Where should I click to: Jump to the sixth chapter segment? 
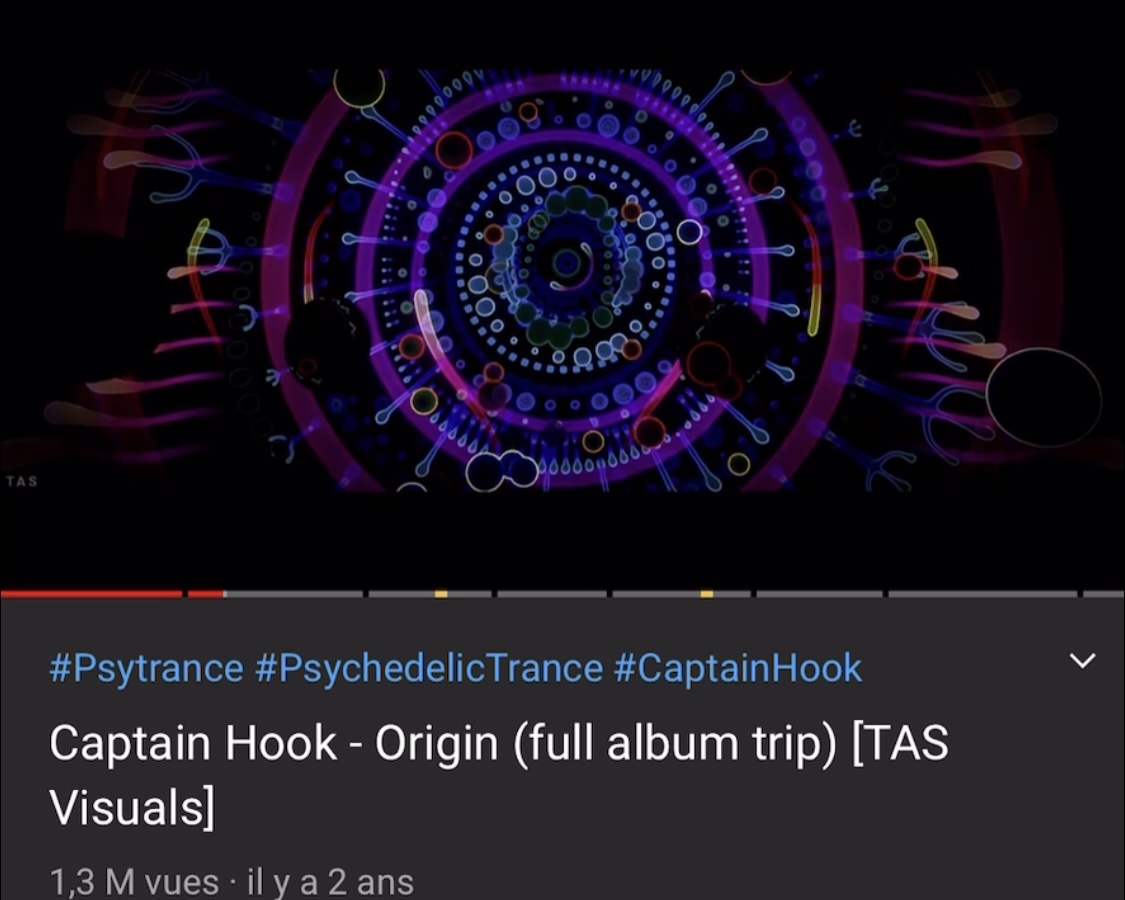pos(819,594)
